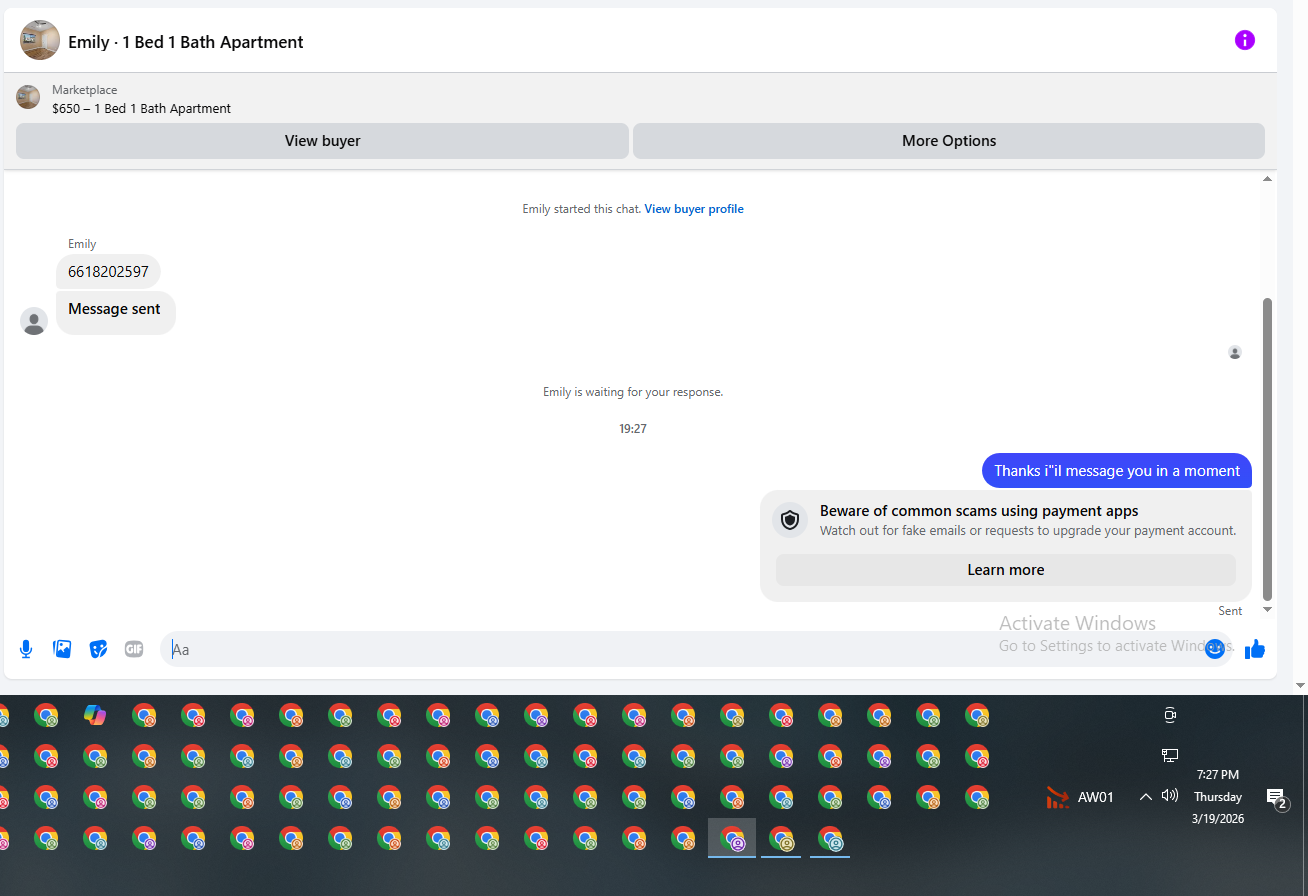The height and width of the screenshot is (896, 1308).
Task: Open the GIF picker icon
Action: (134, 649)
